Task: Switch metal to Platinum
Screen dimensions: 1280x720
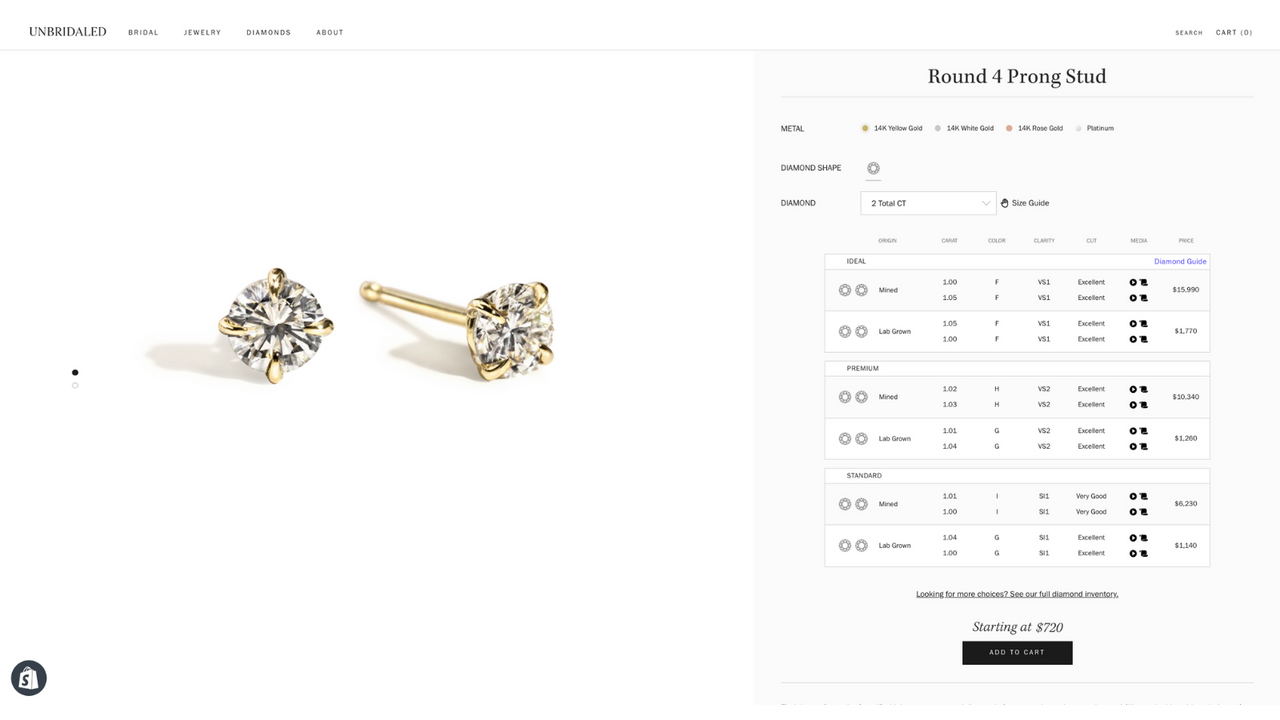Action: (x=1077, y=128)
